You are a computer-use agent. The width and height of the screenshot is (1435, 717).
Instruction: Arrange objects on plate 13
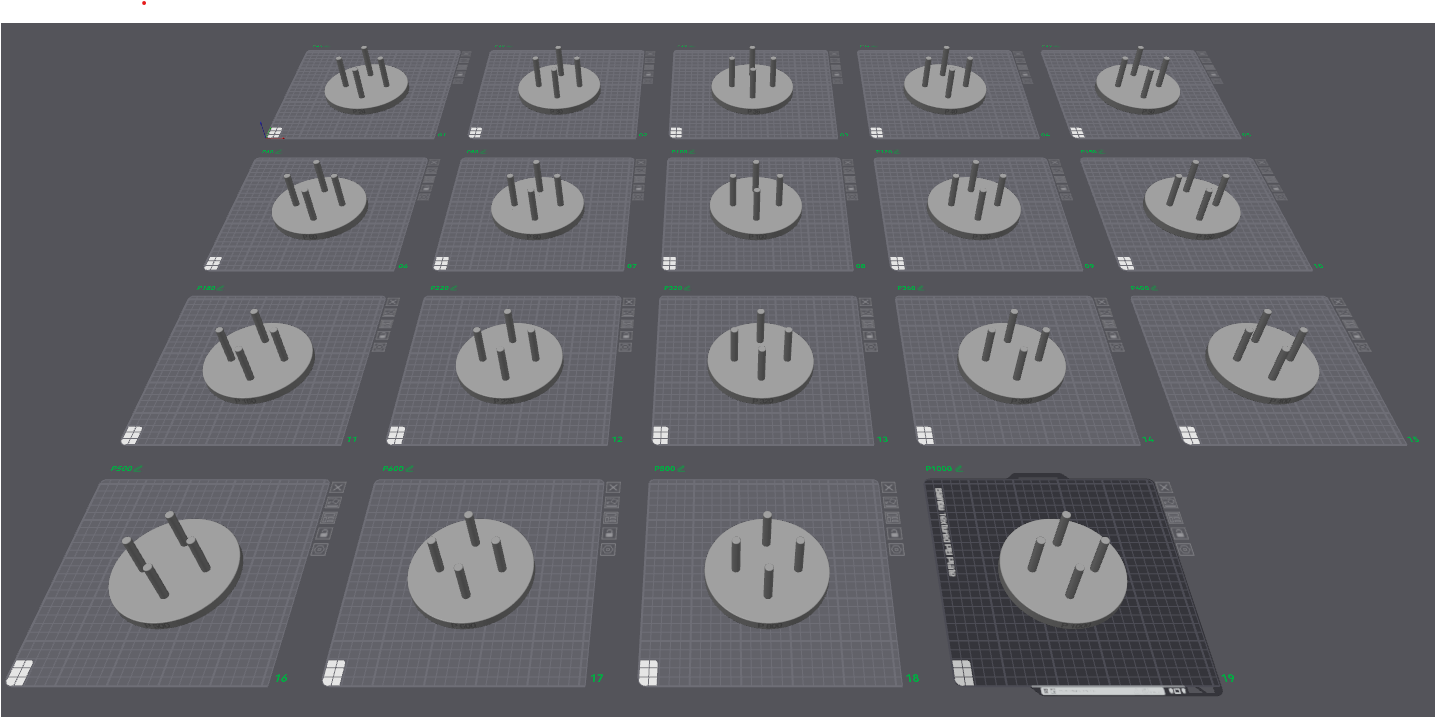(868, 324)
